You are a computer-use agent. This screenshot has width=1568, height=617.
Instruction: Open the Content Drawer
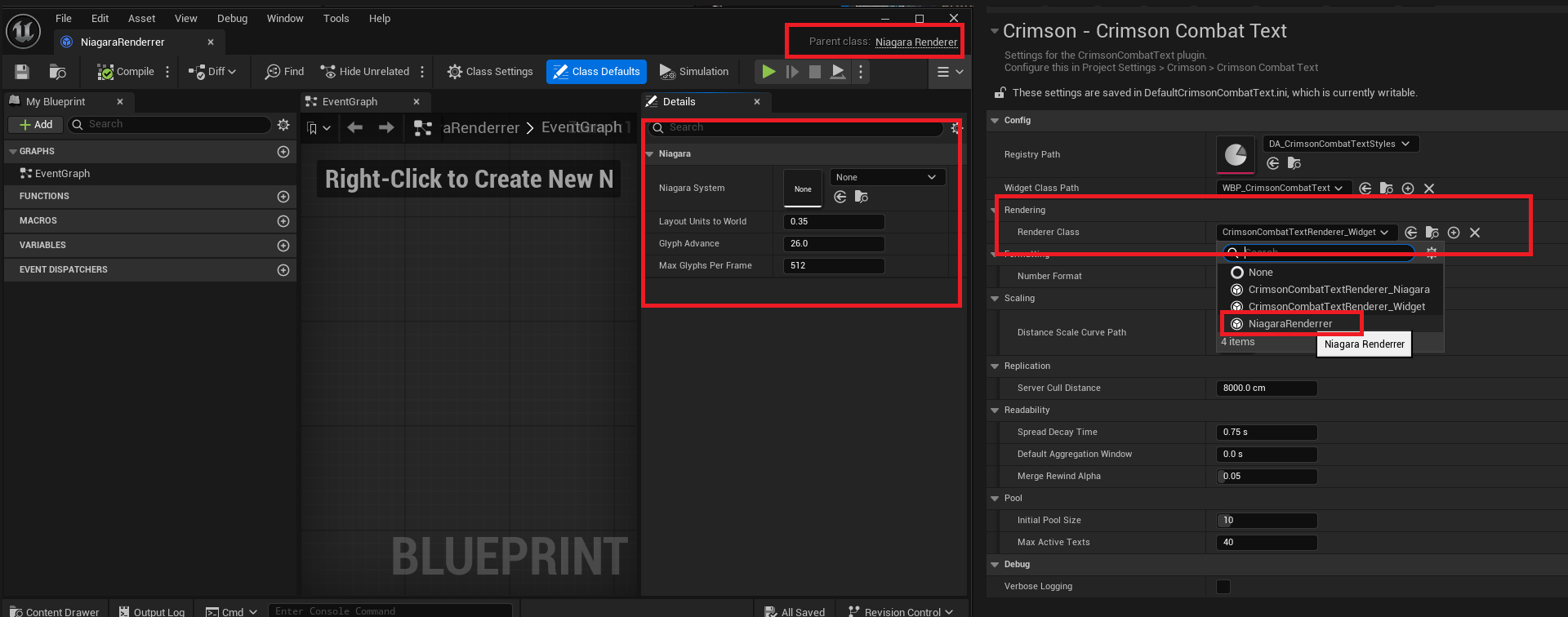pyautogui.click(x=55, y=611)
